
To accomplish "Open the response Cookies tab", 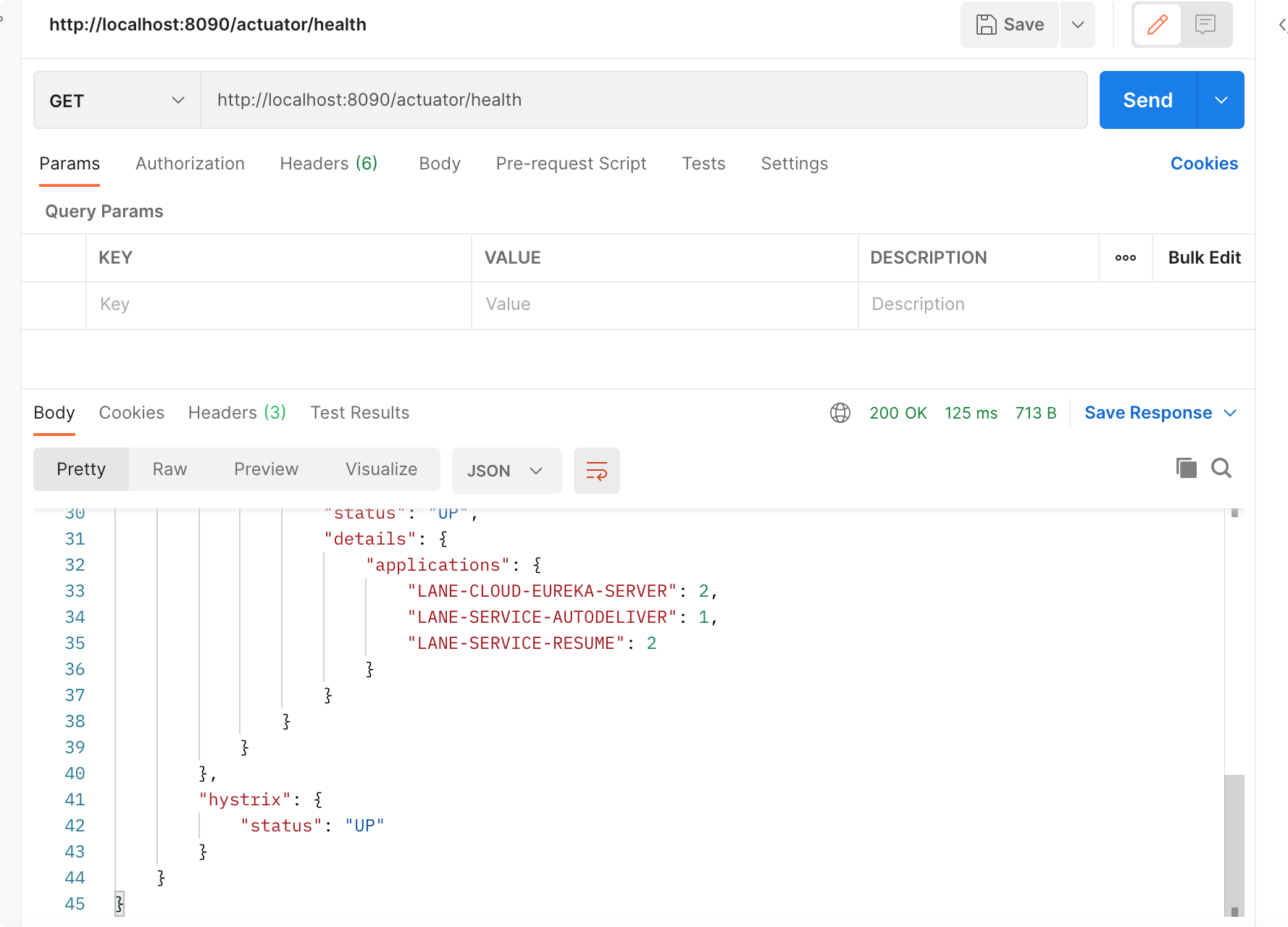I will click(132, 413).
